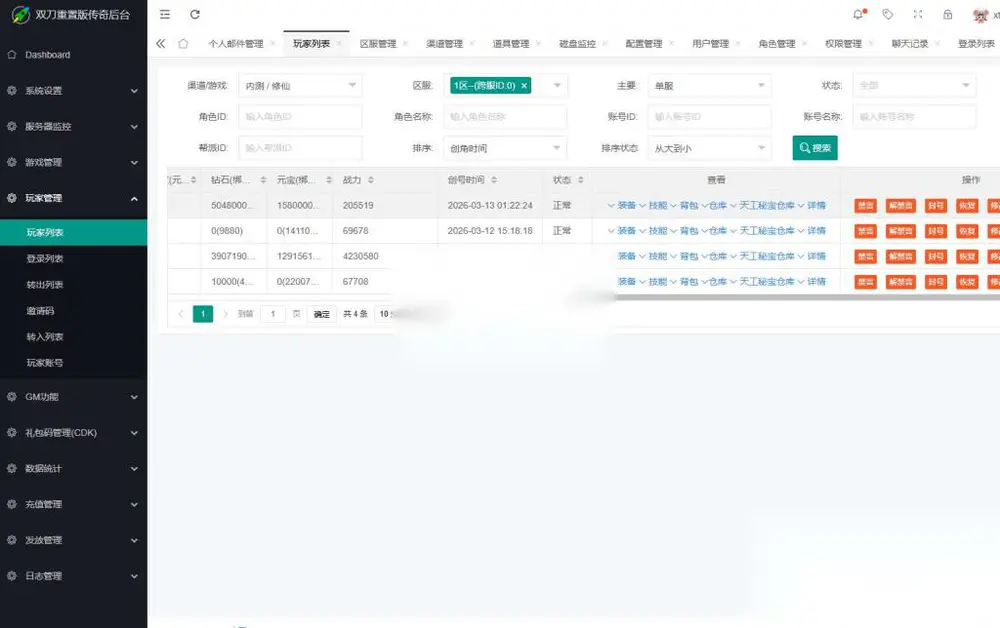Click the tag icon in the top bar
Image resolution: width=1000 pixels, height=628 pixels.
[888, 14]
